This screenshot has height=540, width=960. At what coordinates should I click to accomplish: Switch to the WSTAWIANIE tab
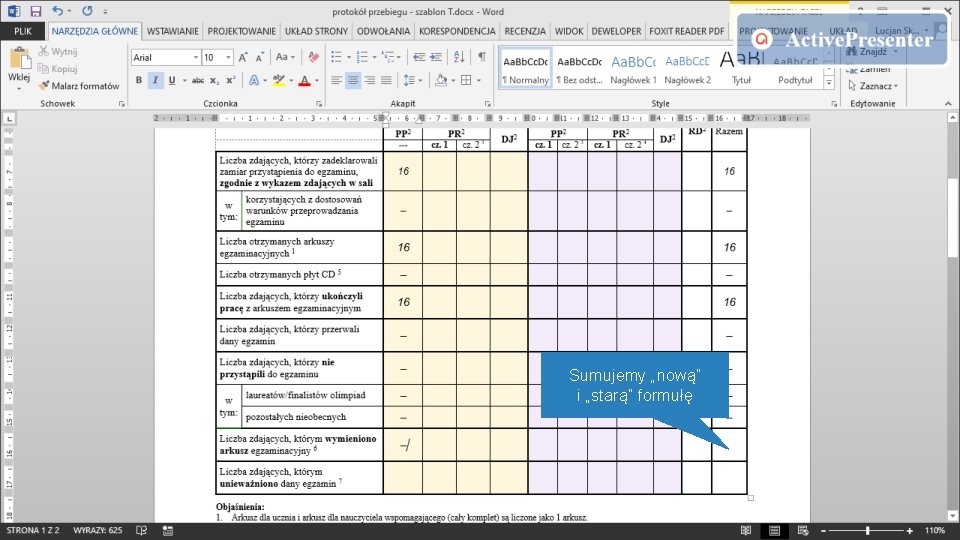pos(173,31)
